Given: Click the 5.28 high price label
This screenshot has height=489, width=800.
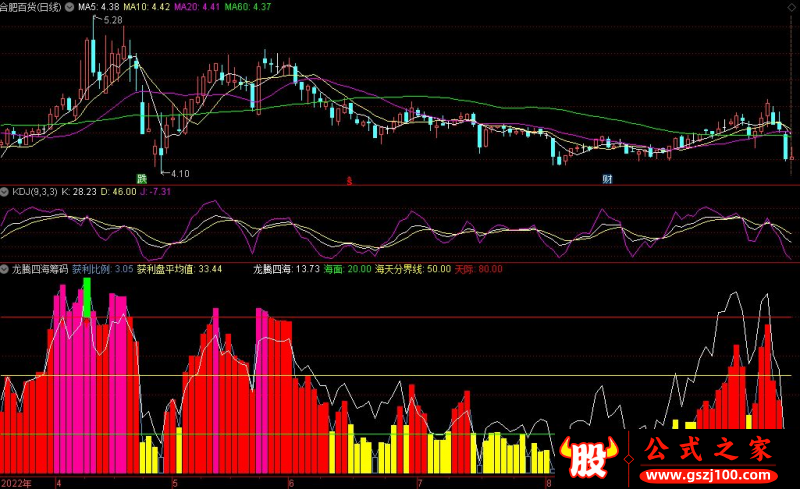Looking at the screenshot, I should click(112, 20).
